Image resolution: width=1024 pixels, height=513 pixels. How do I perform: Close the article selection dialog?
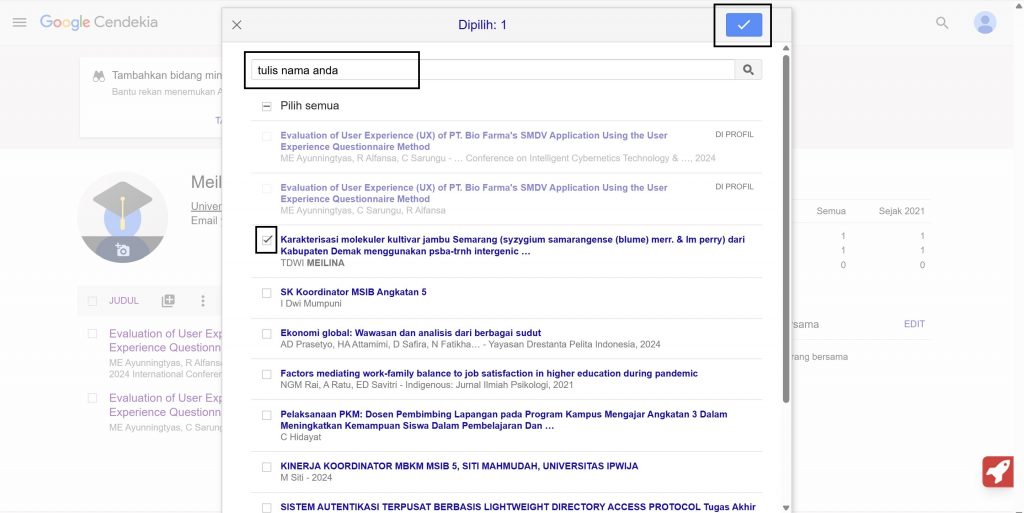click(x=236, y=25)
